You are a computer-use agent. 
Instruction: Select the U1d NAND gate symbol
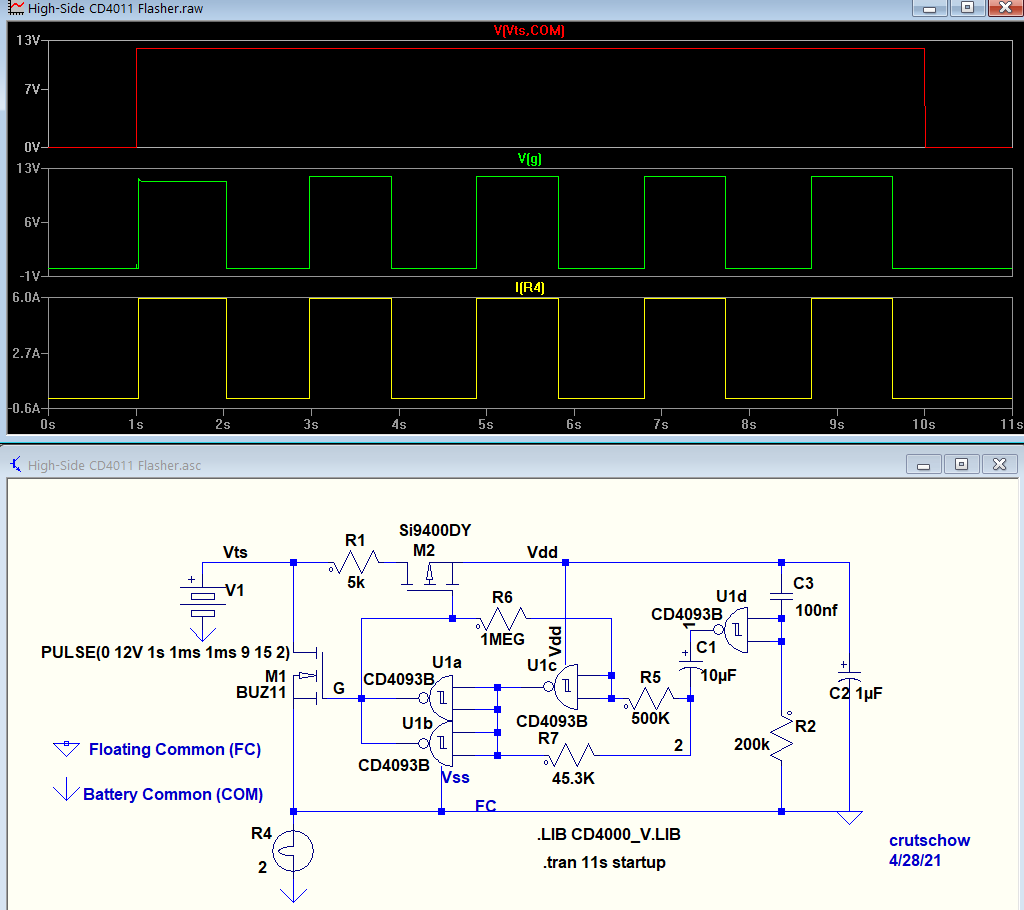tap(731, 630)
